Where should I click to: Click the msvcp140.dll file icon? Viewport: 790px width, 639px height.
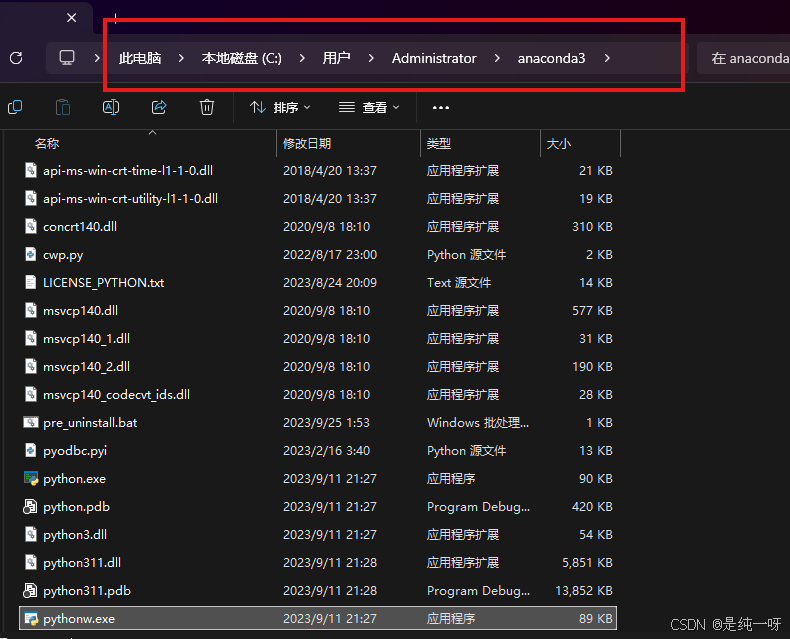pos(31,310)
